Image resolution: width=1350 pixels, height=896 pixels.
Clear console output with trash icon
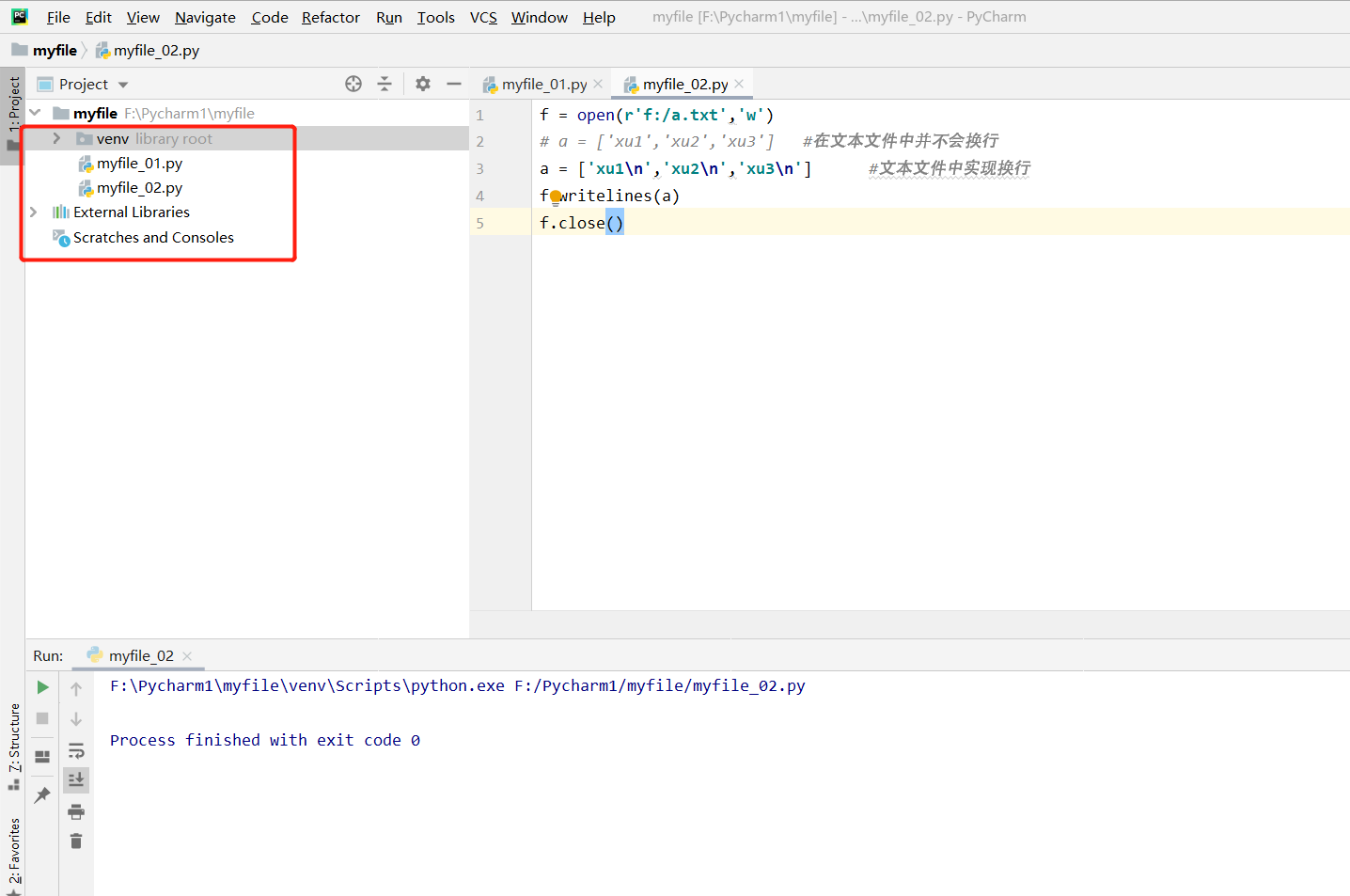click(x=76, y=841)
